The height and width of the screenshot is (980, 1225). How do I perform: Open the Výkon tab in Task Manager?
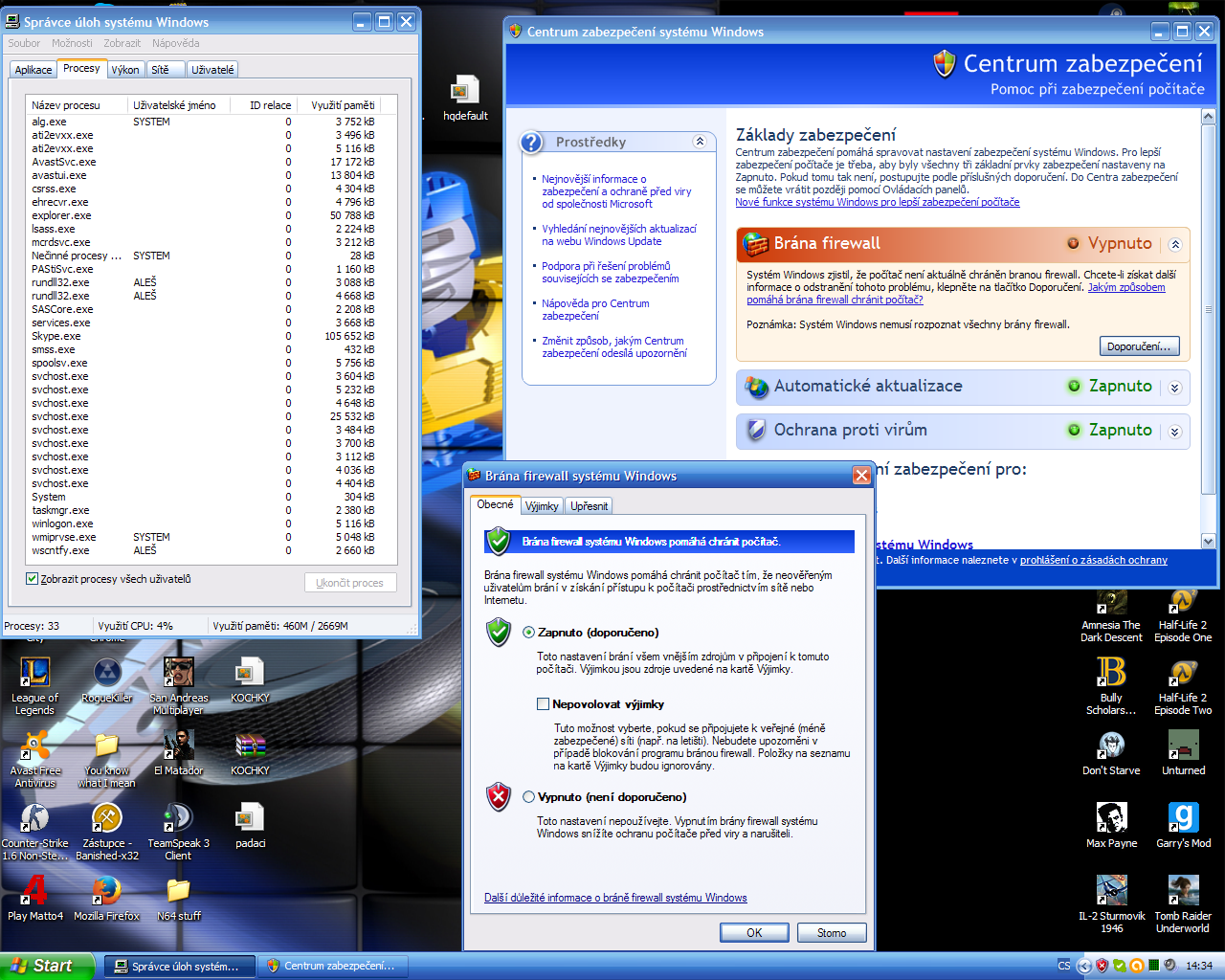125,70
